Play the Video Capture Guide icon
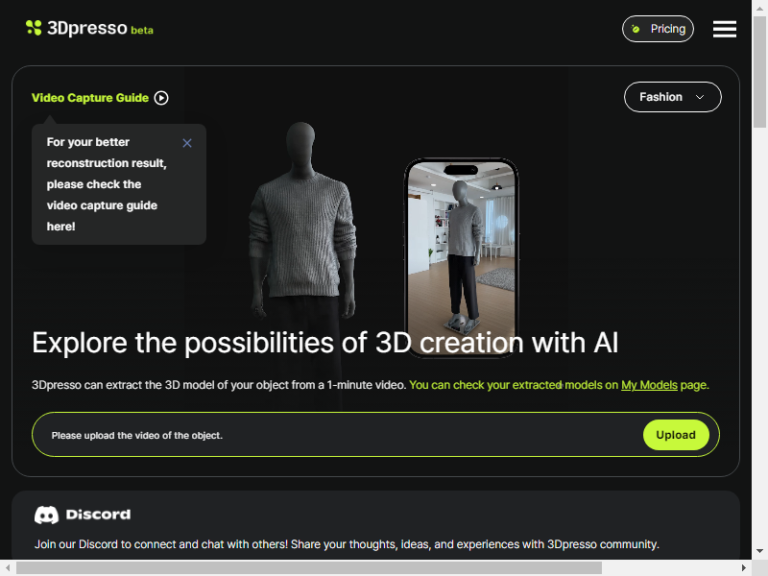 (x=161, y=98)
